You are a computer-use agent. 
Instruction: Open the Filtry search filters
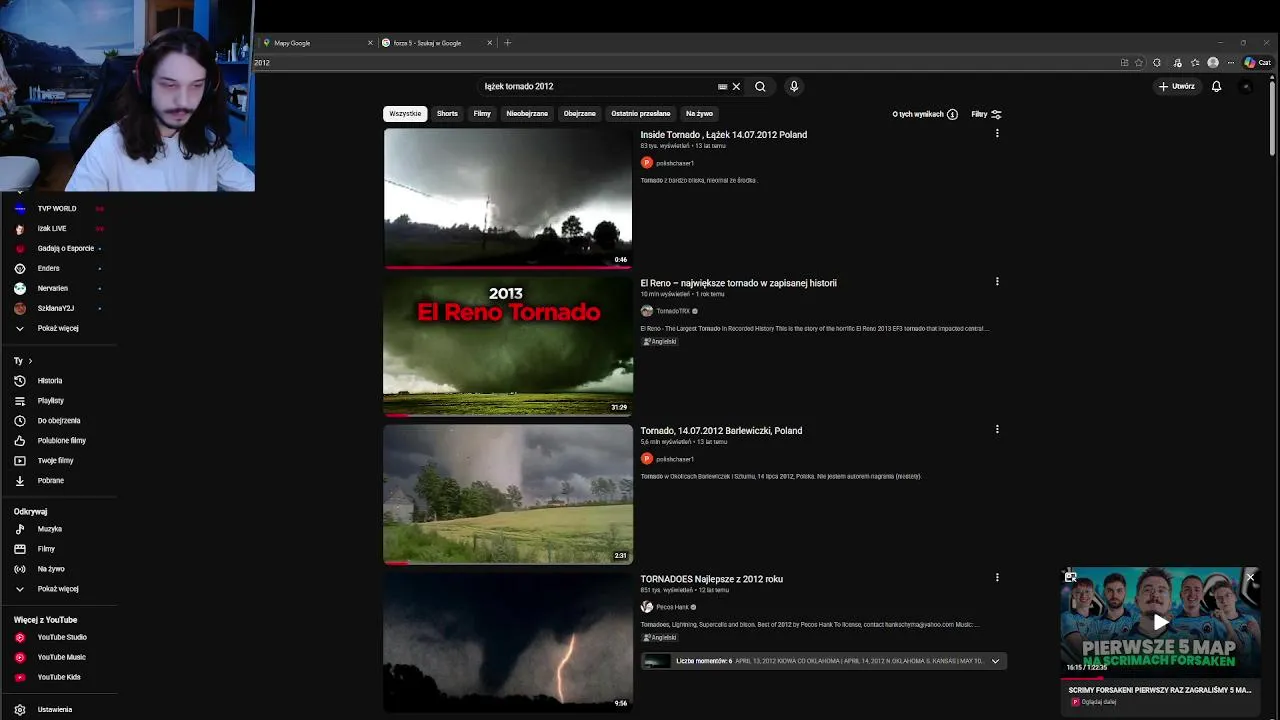click(x=986, y=114)
